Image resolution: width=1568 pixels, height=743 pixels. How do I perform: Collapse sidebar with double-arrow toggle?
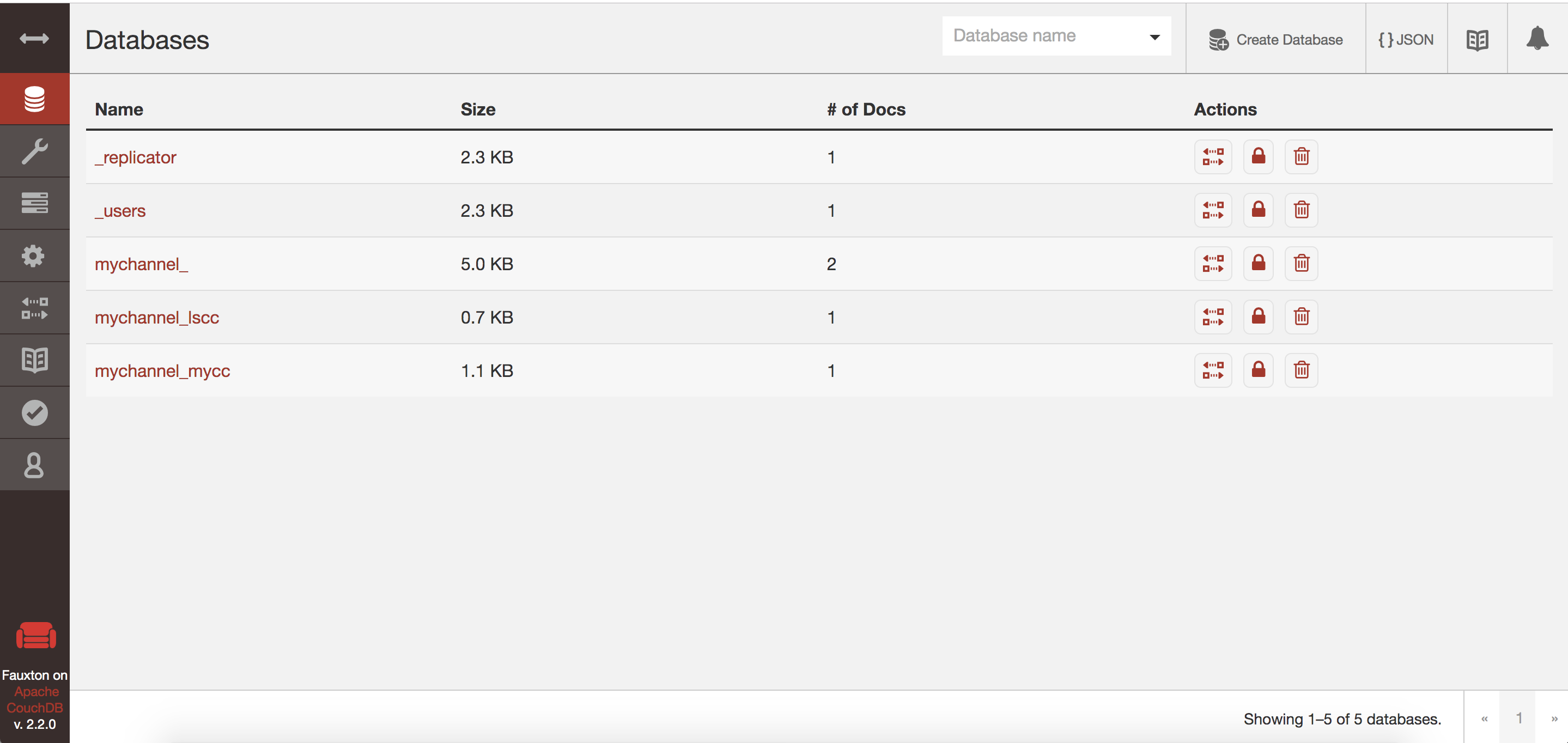tap(34, 39)
